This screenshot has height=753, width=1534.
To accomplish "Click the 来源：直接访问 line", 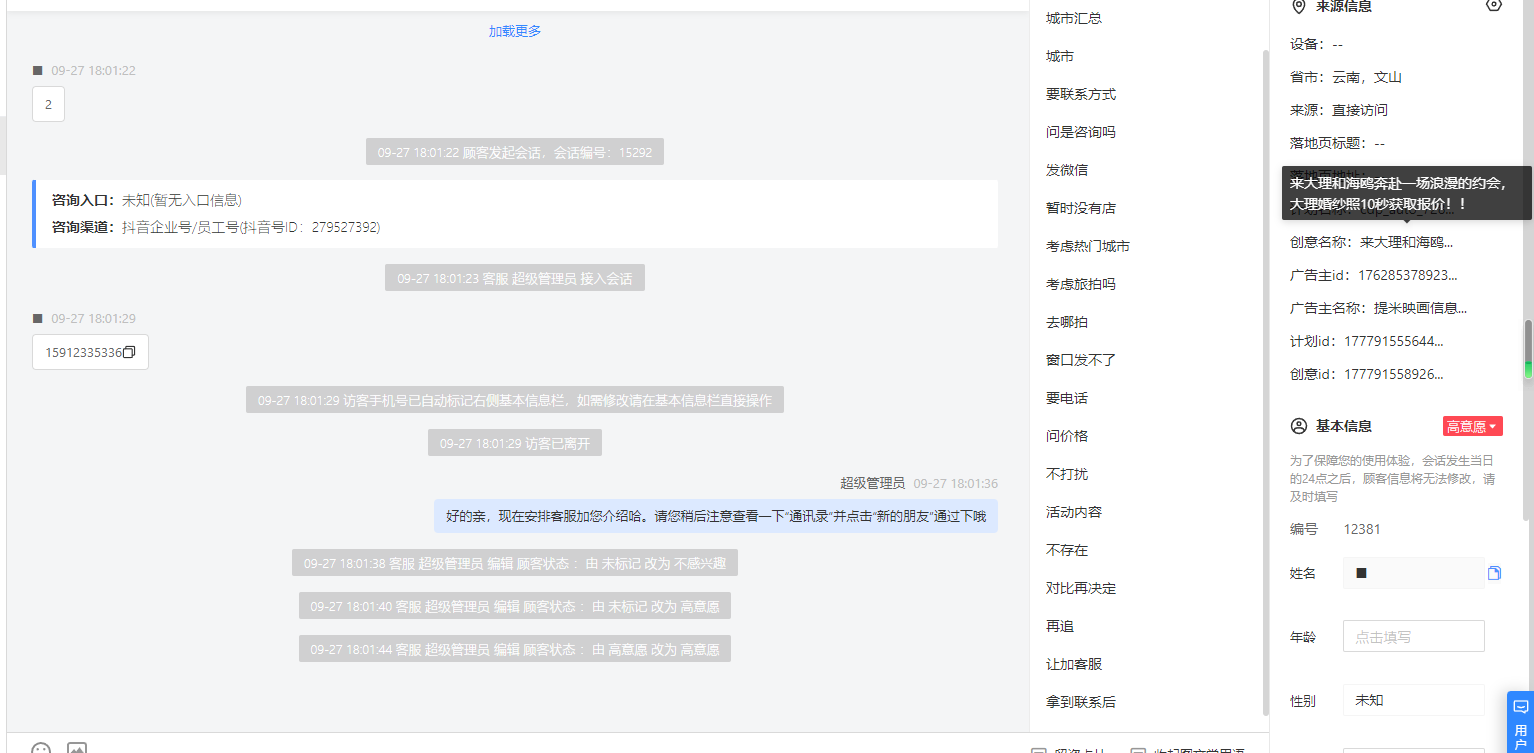I will pos(1339,110).
